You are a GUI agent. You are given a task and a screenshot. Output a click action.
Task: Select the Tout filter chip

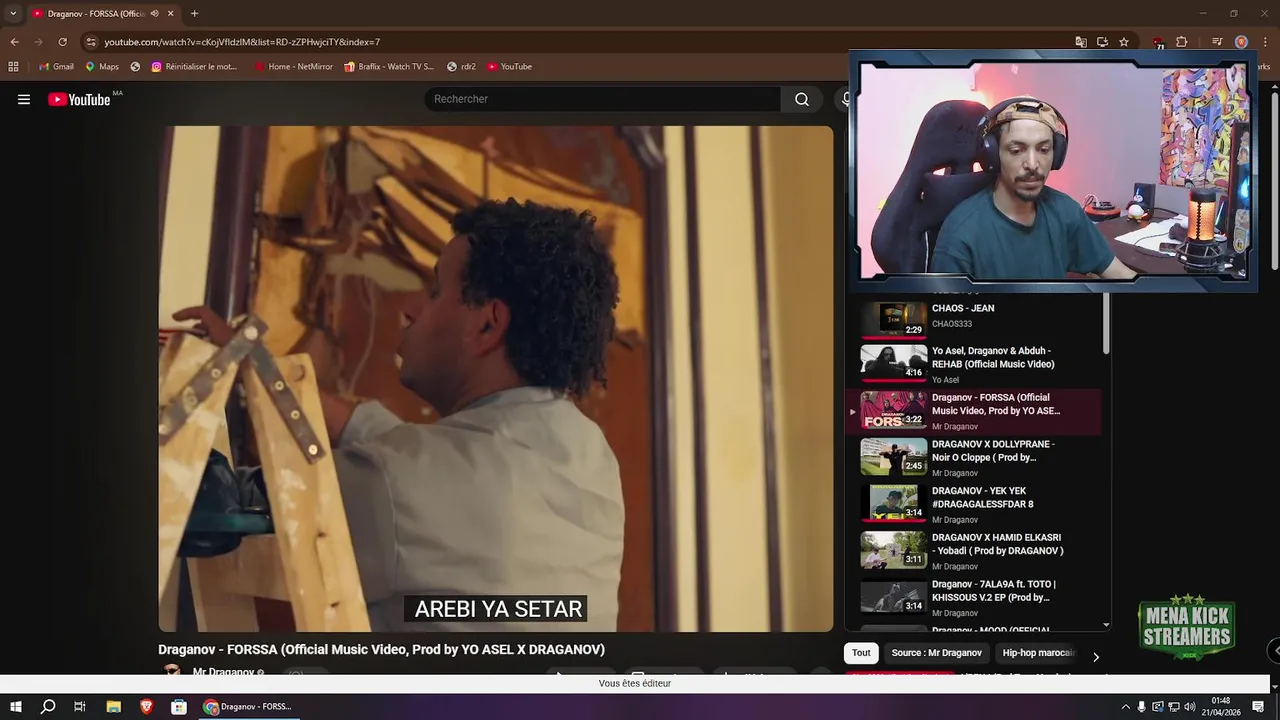coord(861,653)
